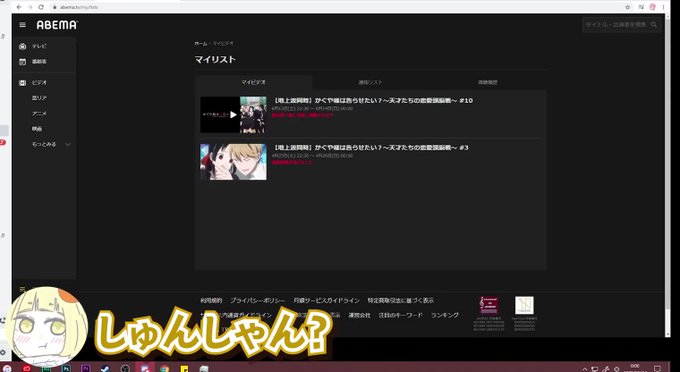Open the テレビ section icon in sidebar

[x=23, y=46]
